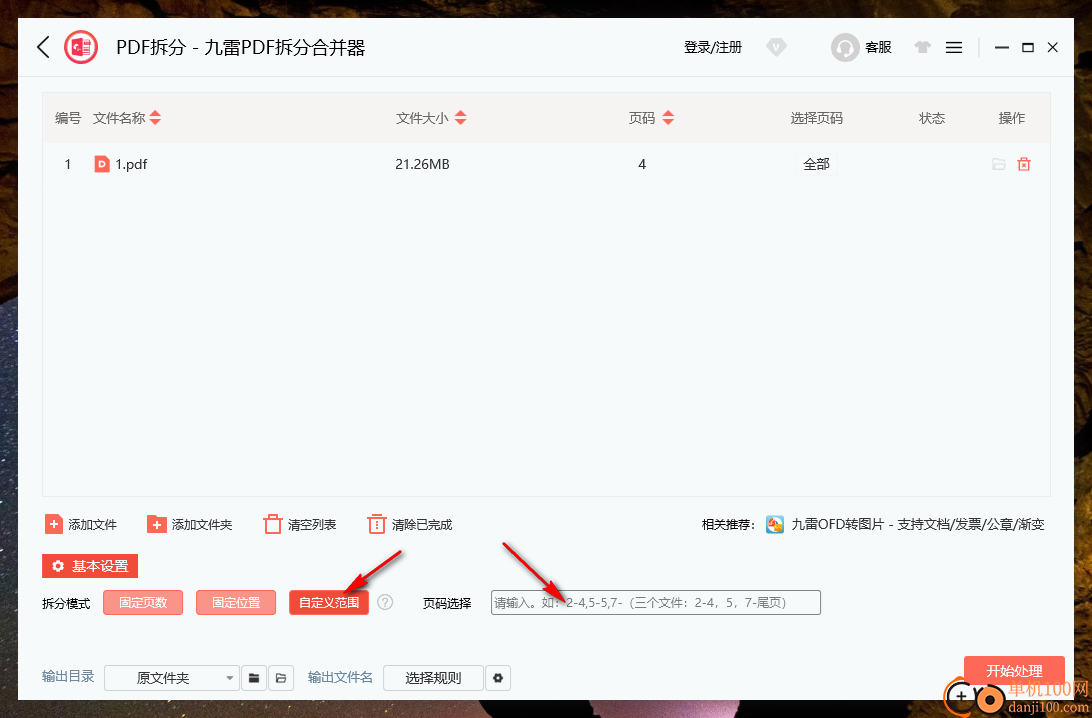
Task: Select the 1.pdf file name
Action: 131,164
